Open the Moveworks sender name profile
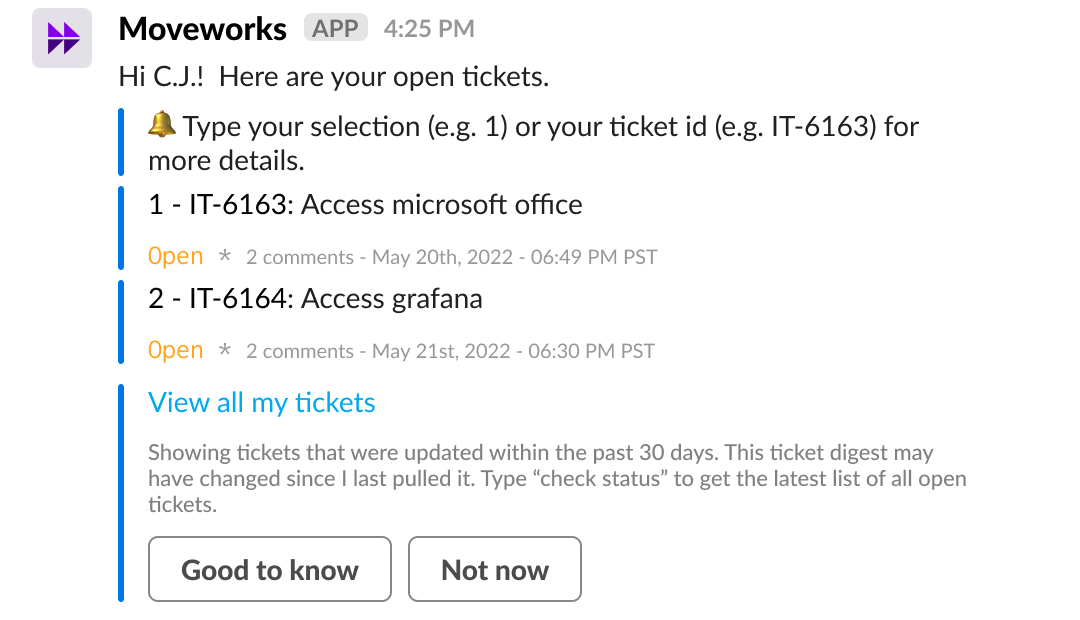Image resolution: width=1080 pixels, height=620 pixels. pos(202,29)
